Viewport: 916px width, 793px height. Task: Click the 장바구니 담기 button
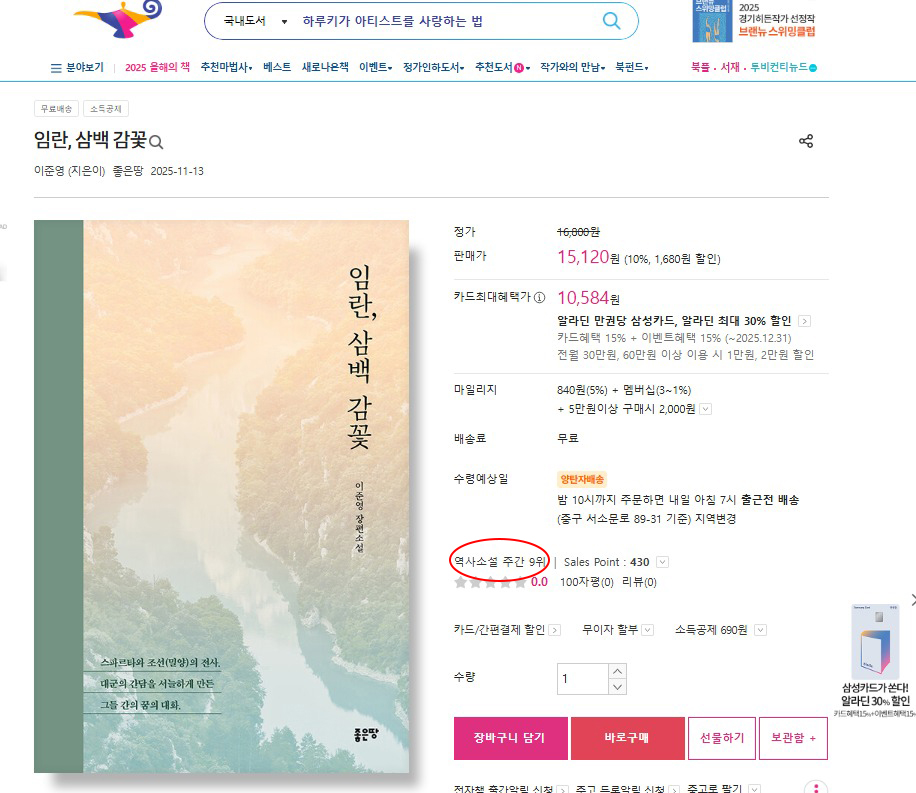pyautogui.click(x=511, y=738)
